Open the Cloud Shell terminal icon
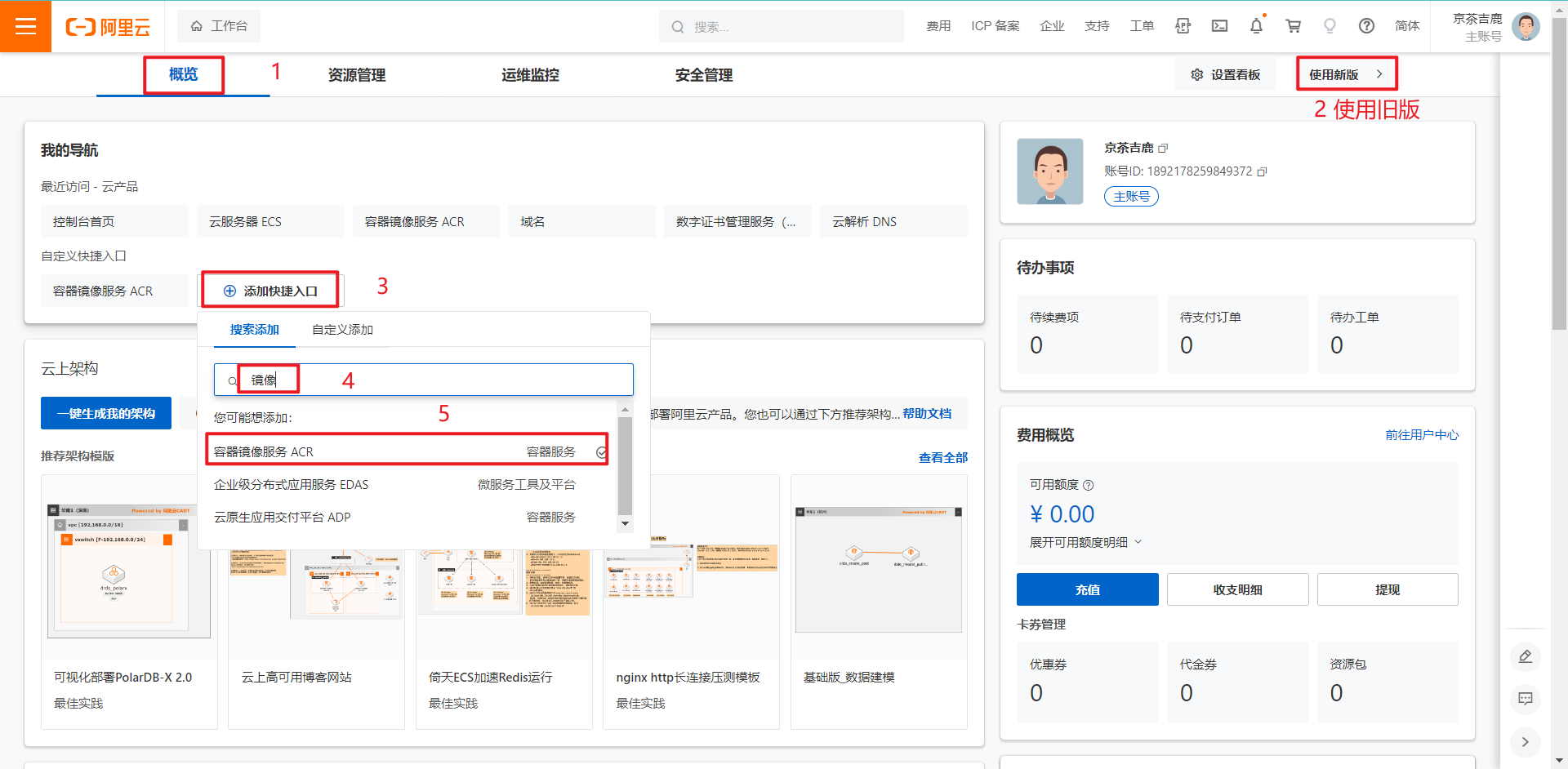This screenshot has width=1568, height=769. click(1219, 26)
